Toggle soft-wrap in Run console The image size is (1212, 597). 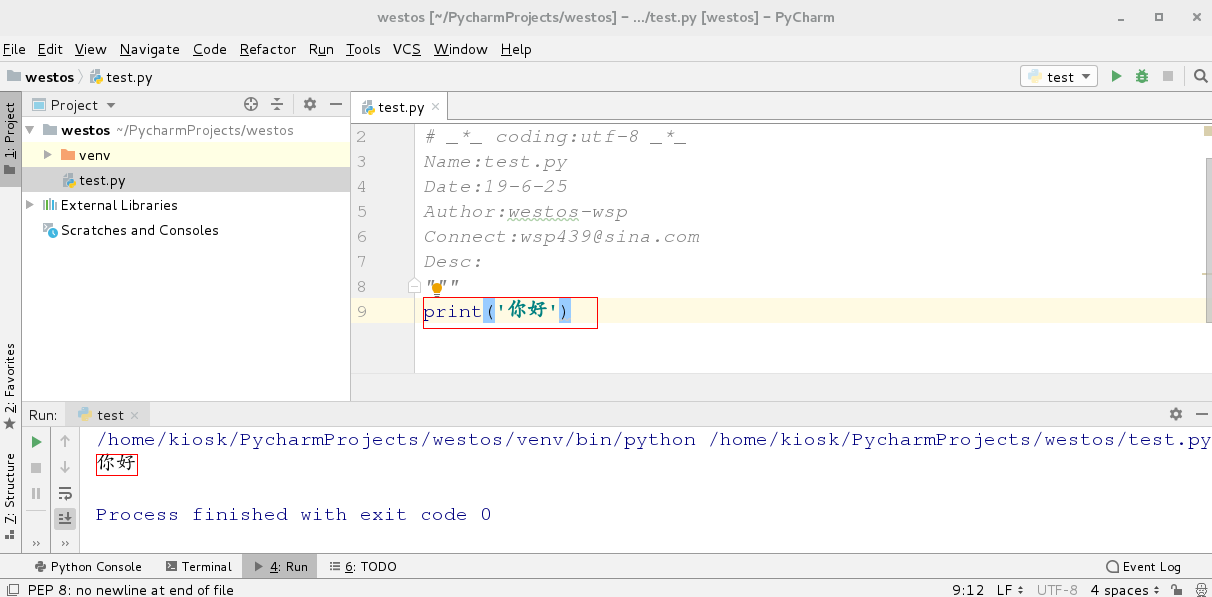click(65, 493)
